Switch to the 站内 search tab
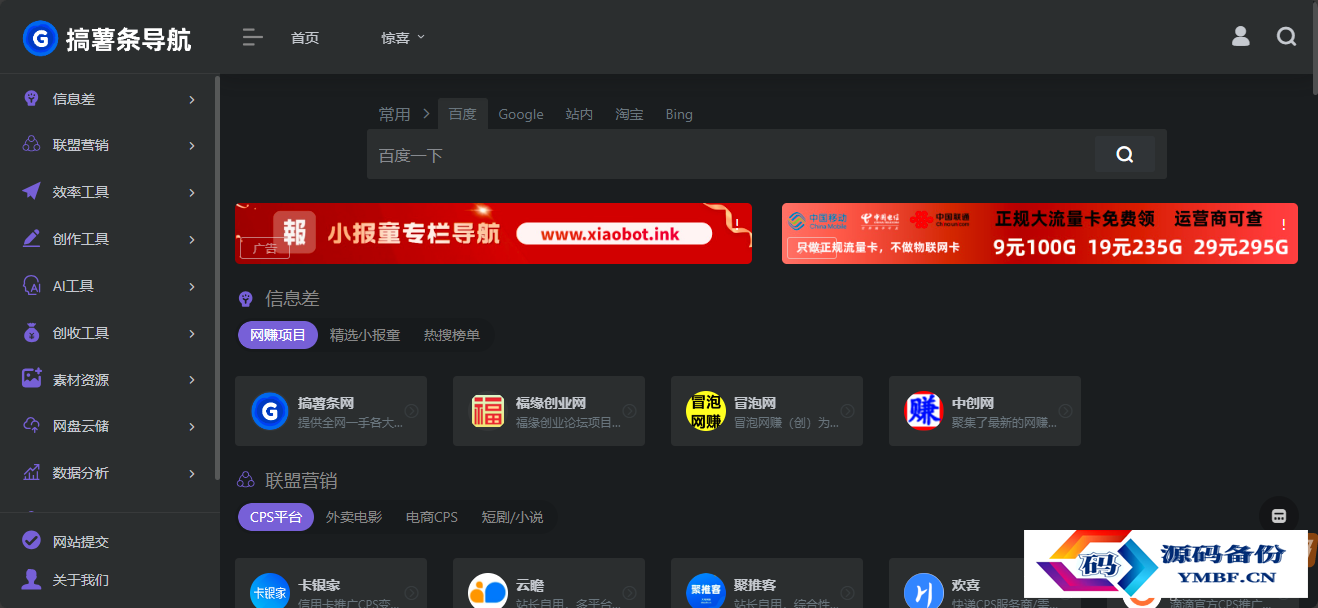The image size is (1318, 608). (x=579, y=114)
